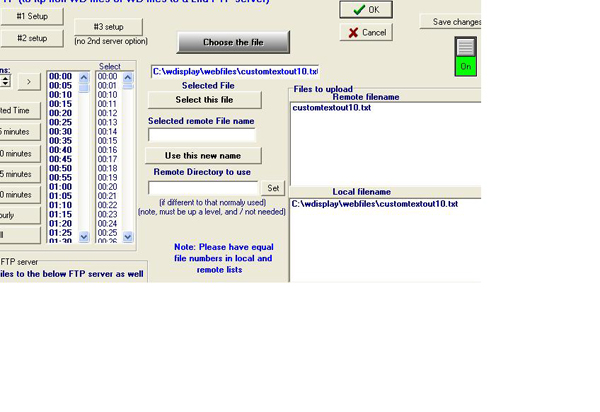Open #3 setup

(x=108, y=27)
